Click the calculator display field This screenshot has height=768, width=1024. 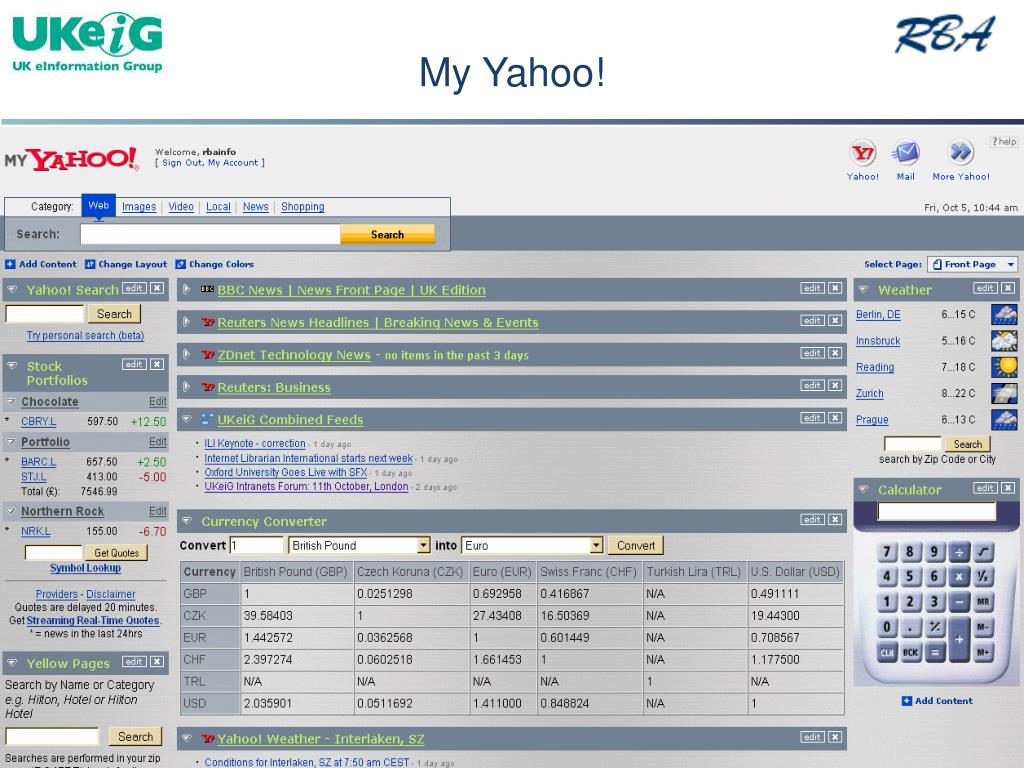pyautogui.click(x=936, y=511)
